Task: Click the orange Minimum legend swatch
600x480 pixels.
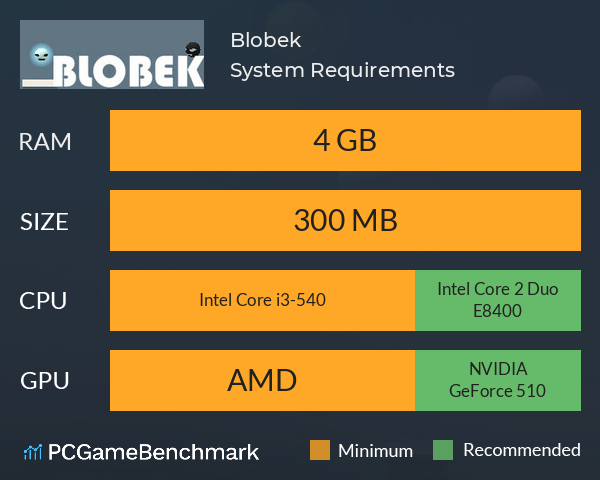Action: point(320,450)
